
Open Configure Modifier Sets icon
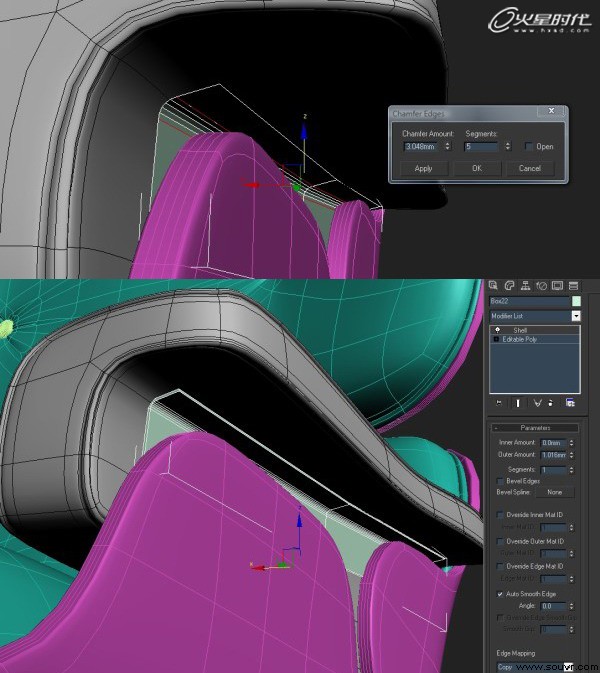[x=570, y=403]
